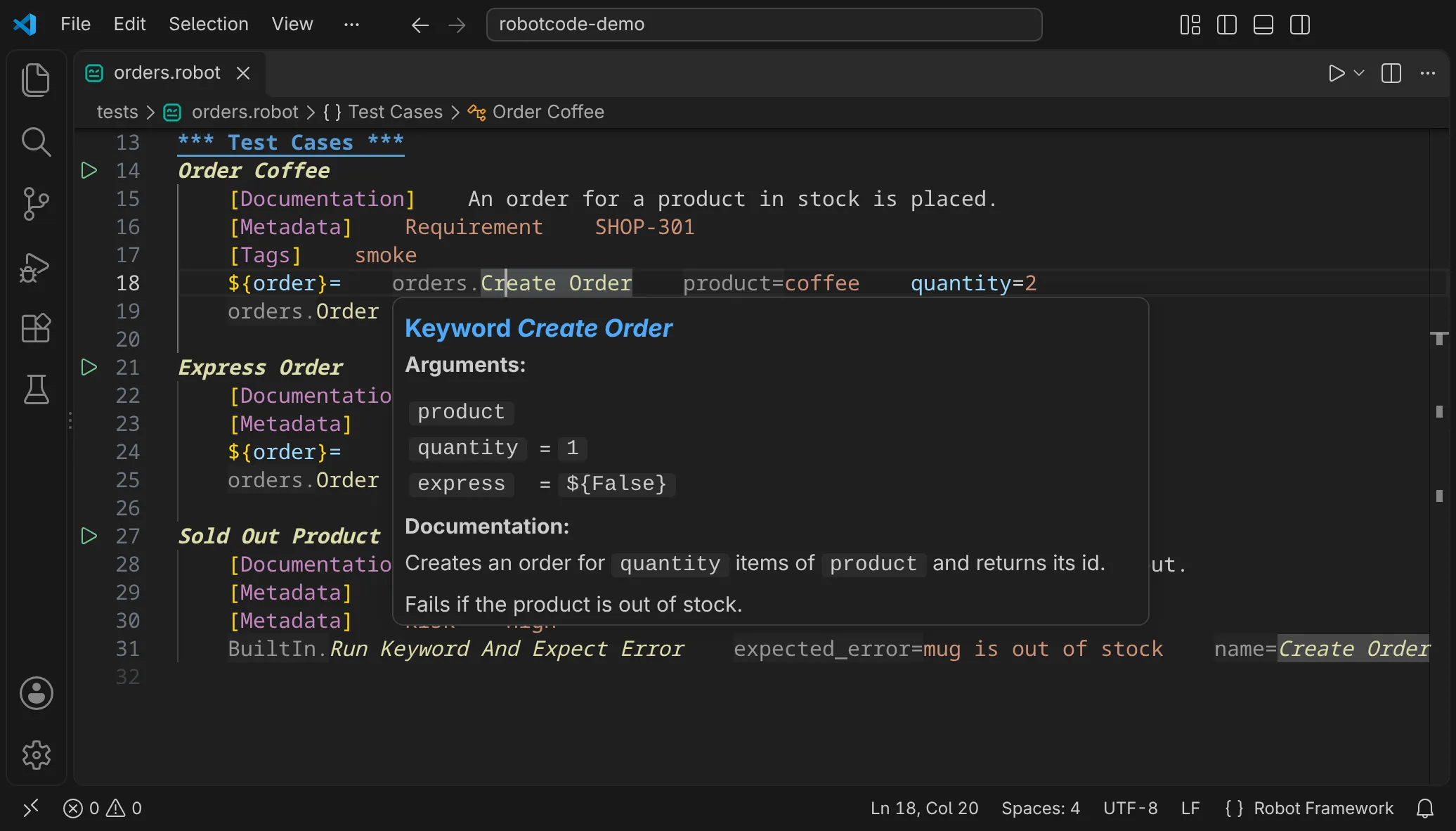Click quantity=2 argument

pos(973,283)
